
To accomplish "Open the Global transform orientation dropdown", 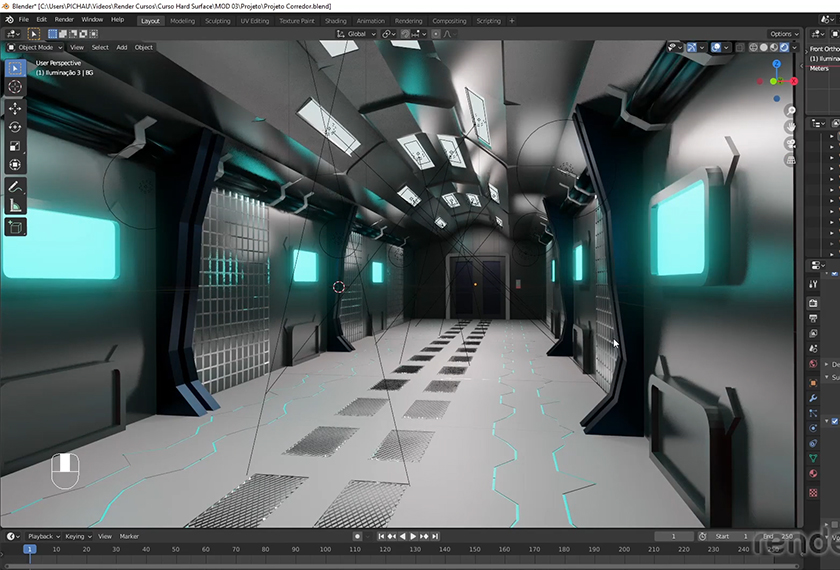I will coord(356,34).
